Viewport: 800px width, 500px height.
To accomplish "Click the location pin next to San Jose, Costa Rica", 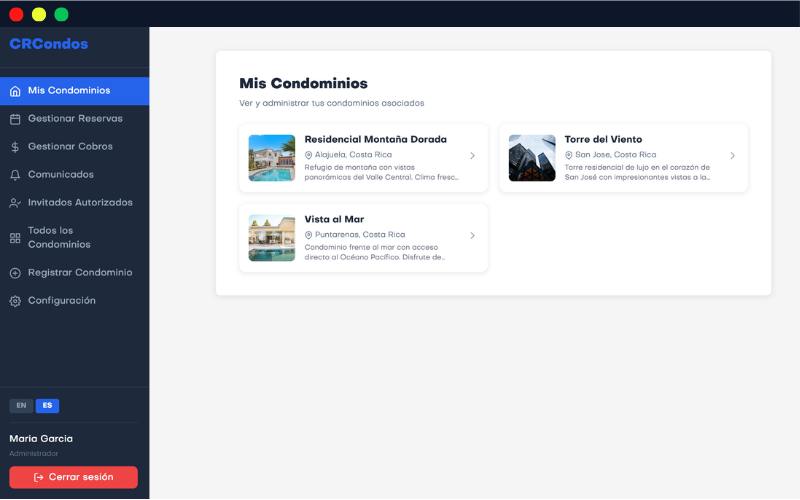I will point(568,155).
